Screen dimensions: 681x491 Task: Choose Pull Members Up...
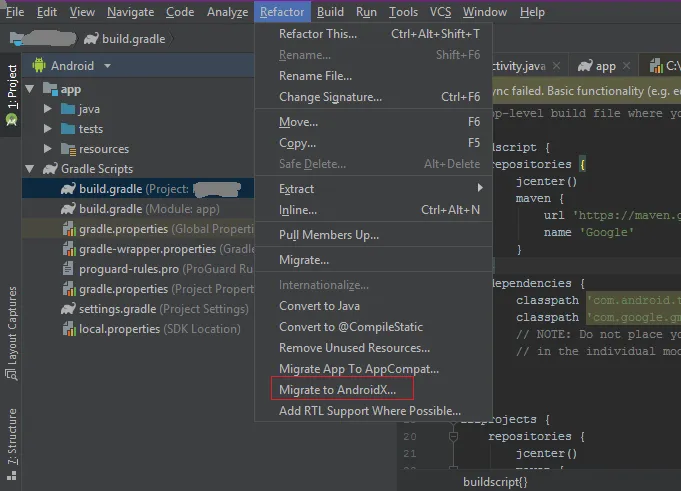point(374,235)
